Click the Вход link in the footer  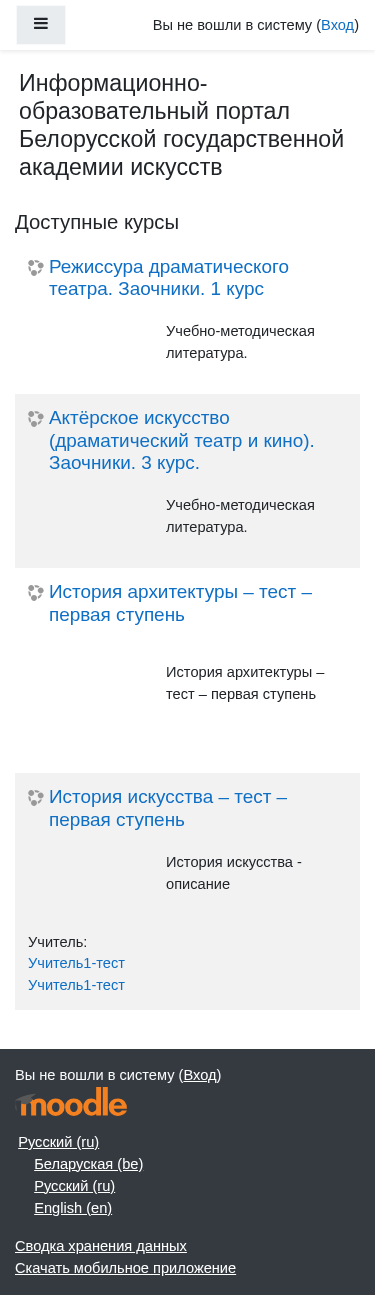click(200, 1075)
